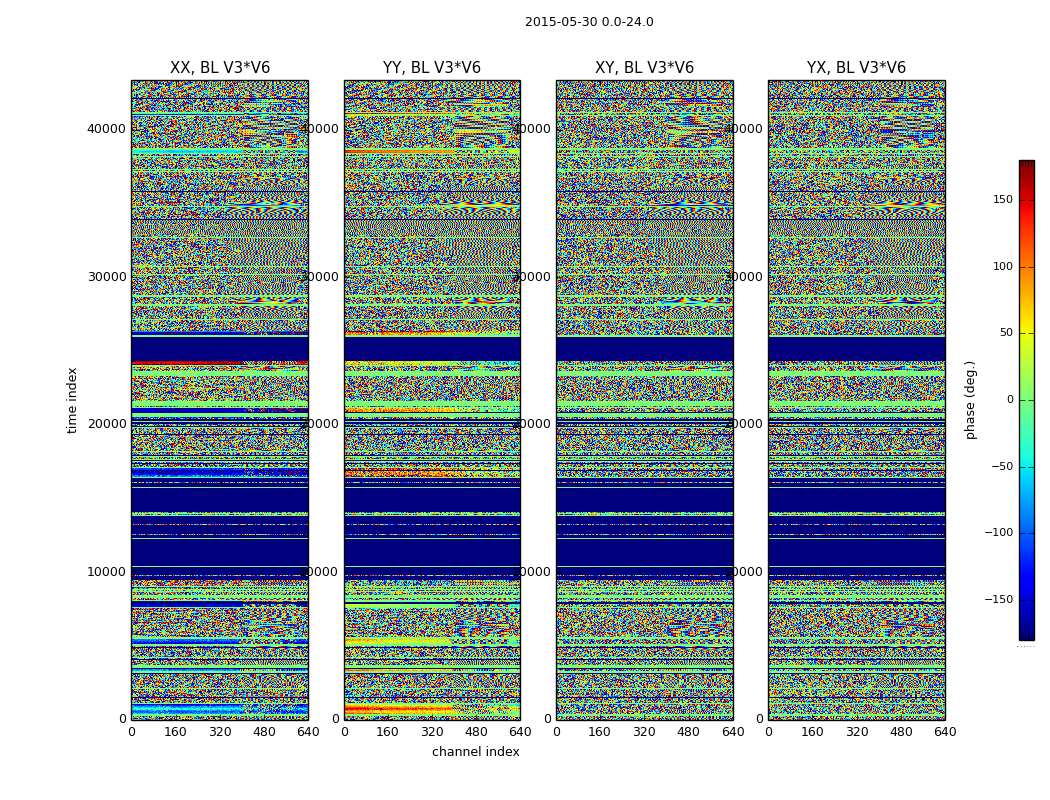Click the 'channel index' x-axis label
The height and width of the screenshot is (800, 1050).
point(476,752)
